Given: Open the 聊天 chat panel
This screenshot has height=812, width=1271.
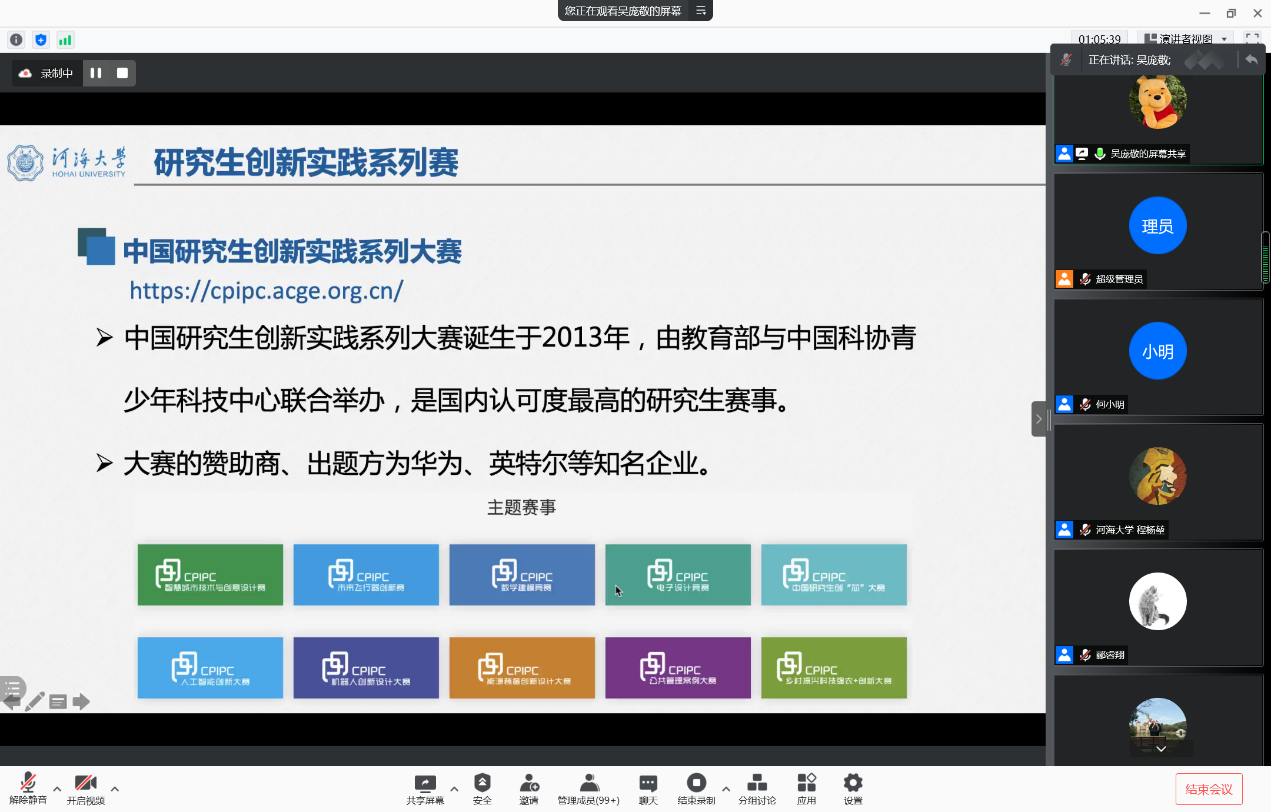Looking at the screenshot, I should pyautogui.click(x=648, y=787).
